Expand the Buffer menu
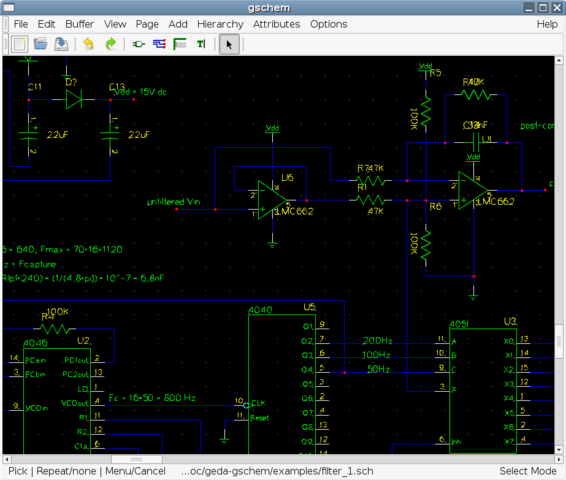This screenshot has height=480, width=566. point(79,24)
